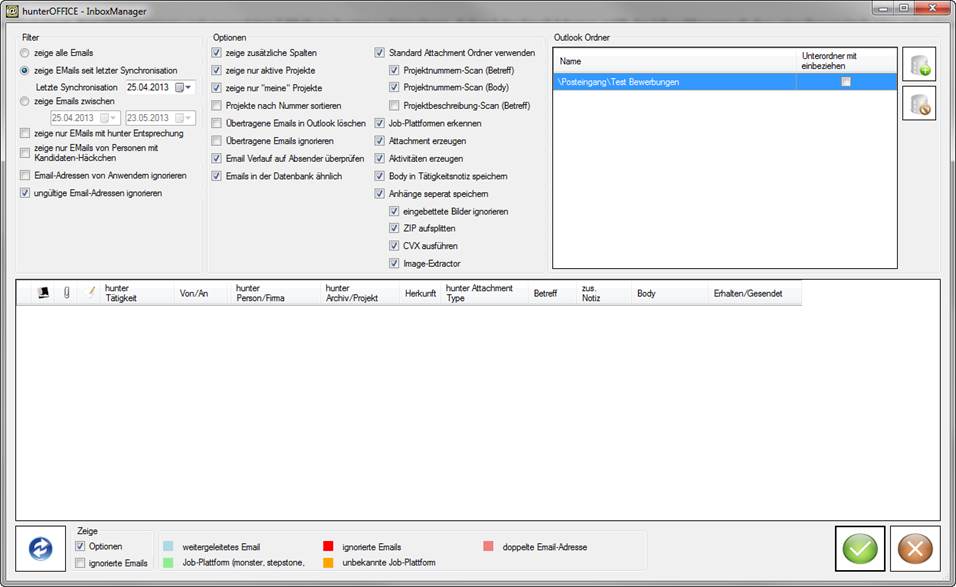Sort by the 'Betreff' column header
This screenshot has height=587, width=956.
pyautogui.click(x=545, y=294)
